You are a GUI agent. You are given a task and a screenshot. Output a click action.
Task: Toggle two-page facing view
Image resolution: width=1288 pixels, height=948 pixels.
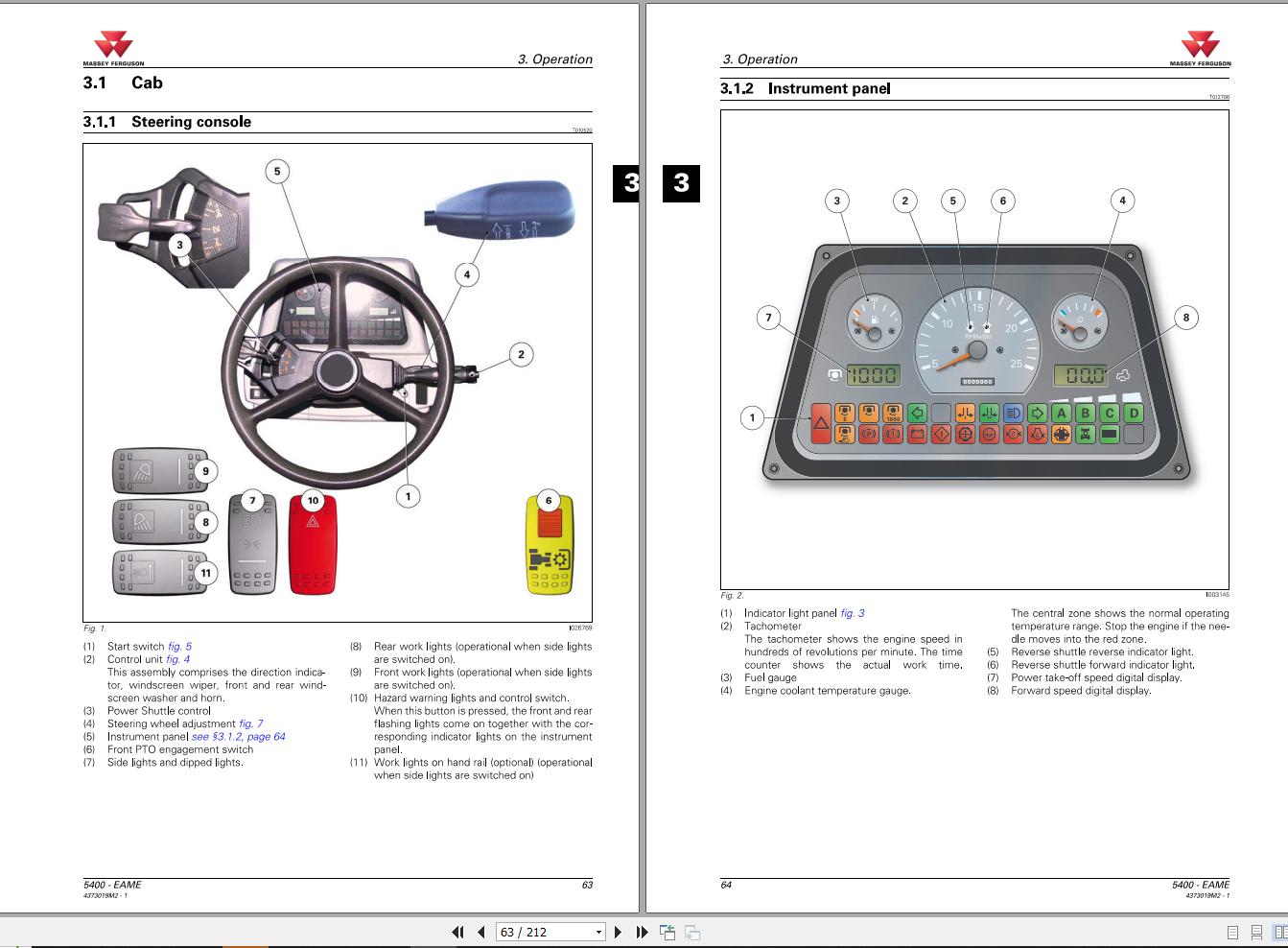[1279, 932]
